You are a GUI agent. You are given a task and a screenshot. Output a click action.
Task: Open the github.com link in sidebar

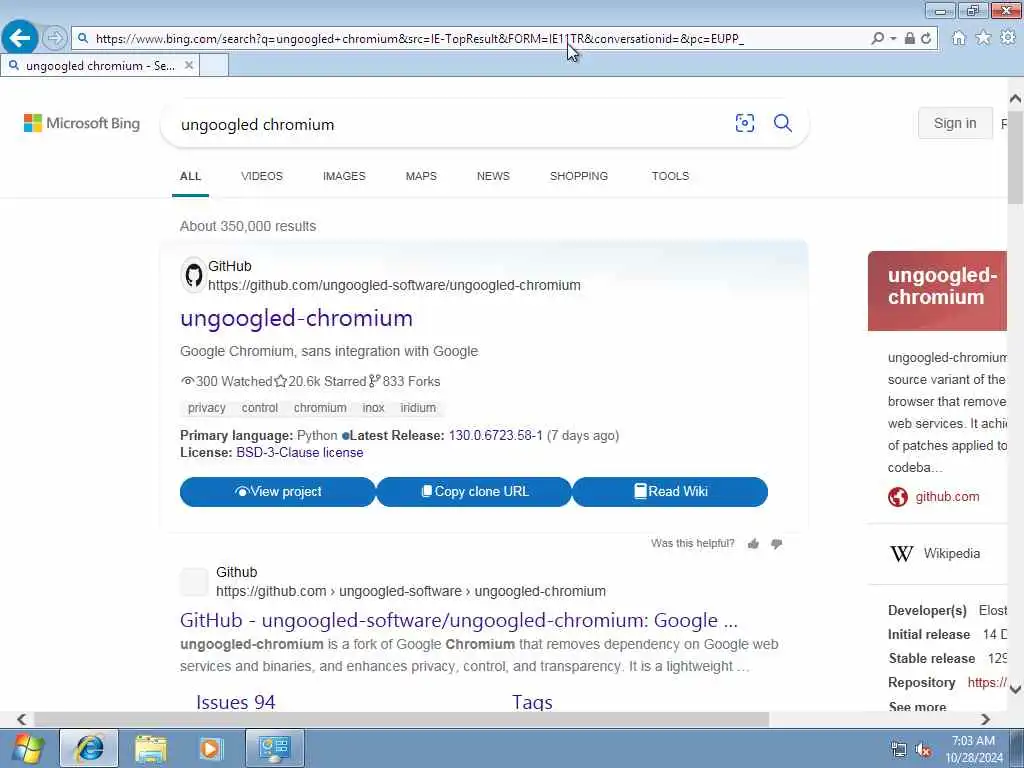(947, 496)
